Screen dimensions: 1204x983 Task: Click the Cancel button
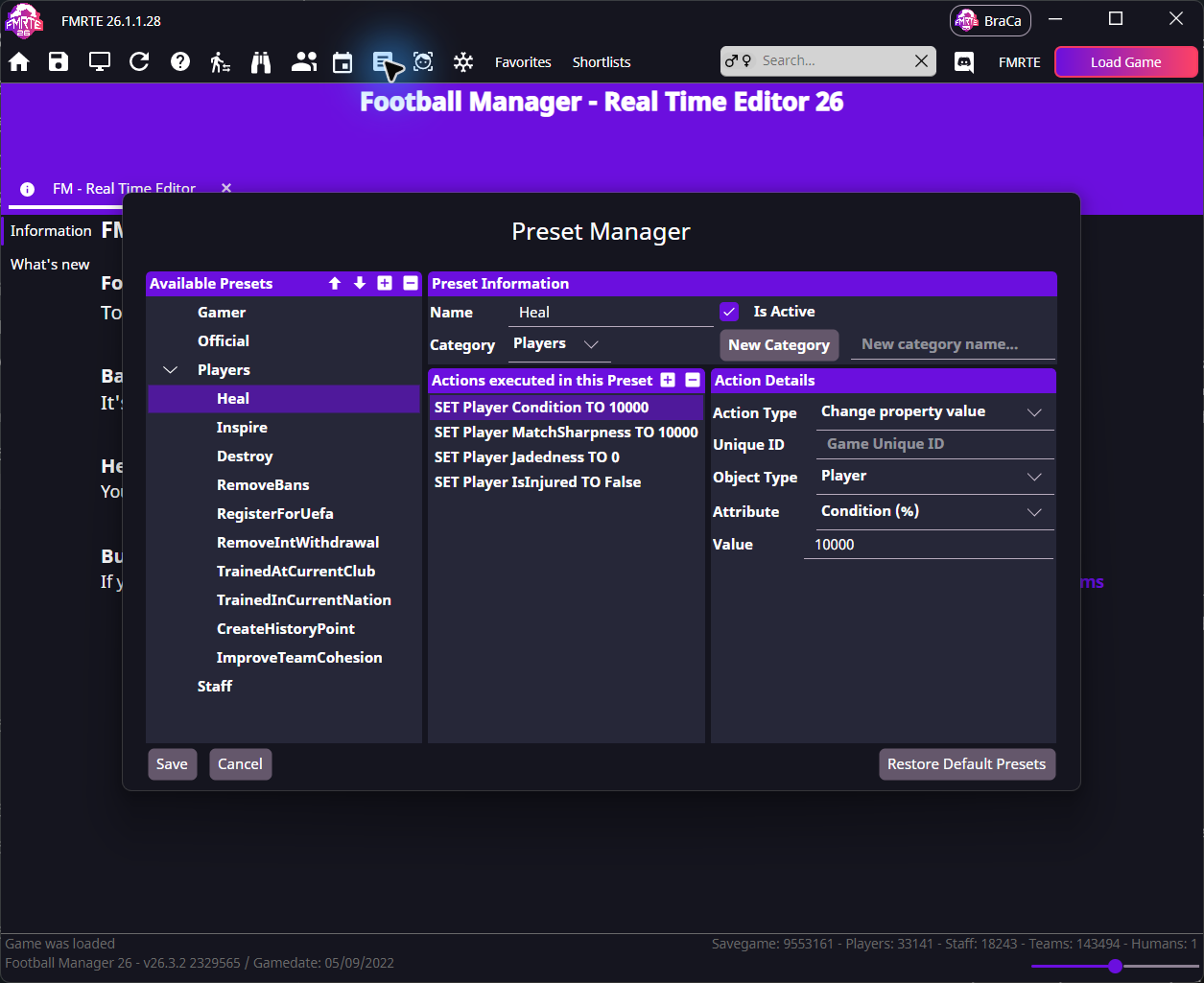point(240,764)
